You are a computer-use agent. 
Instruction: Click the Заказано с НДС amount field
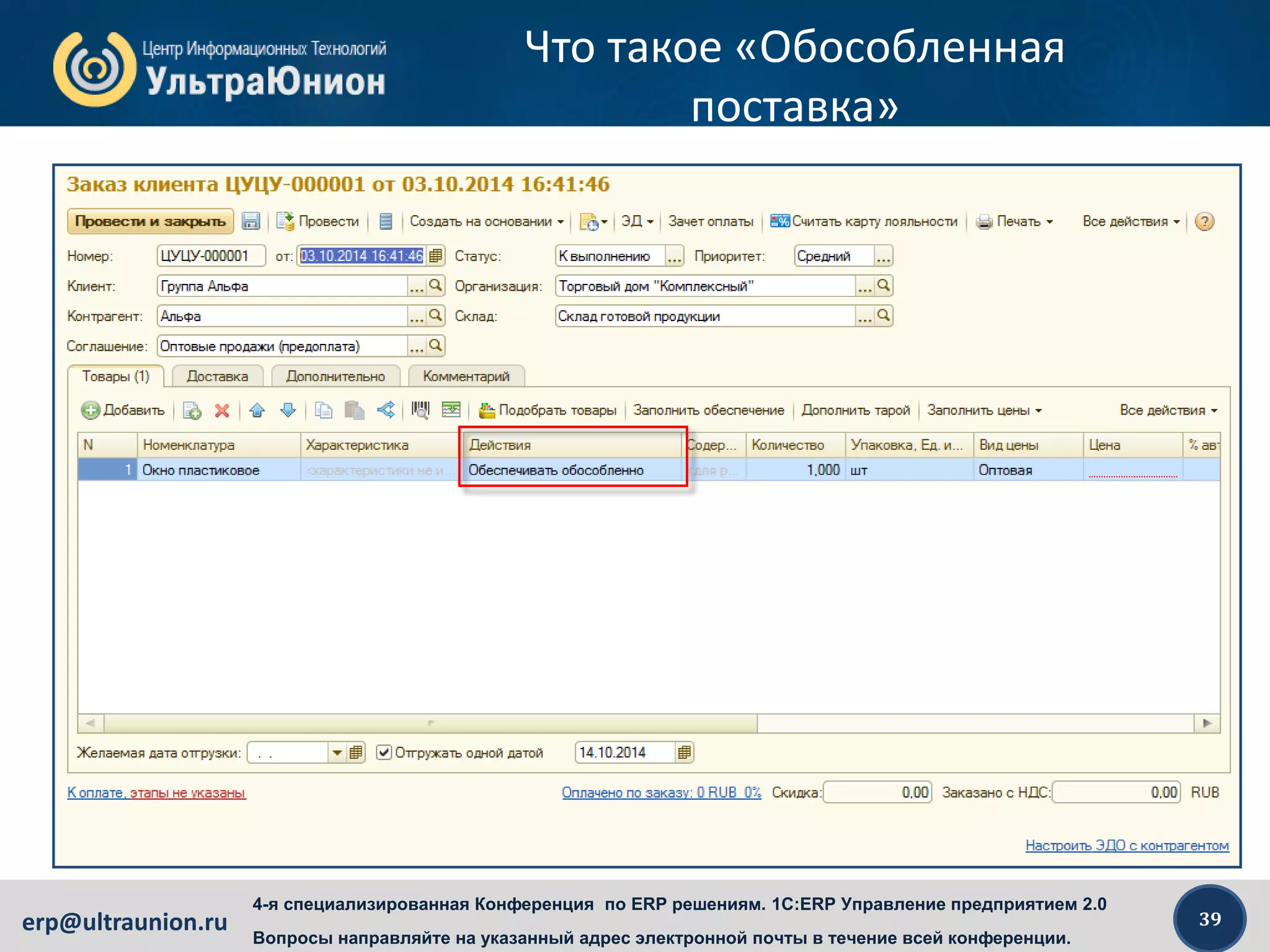[1117, 793]
